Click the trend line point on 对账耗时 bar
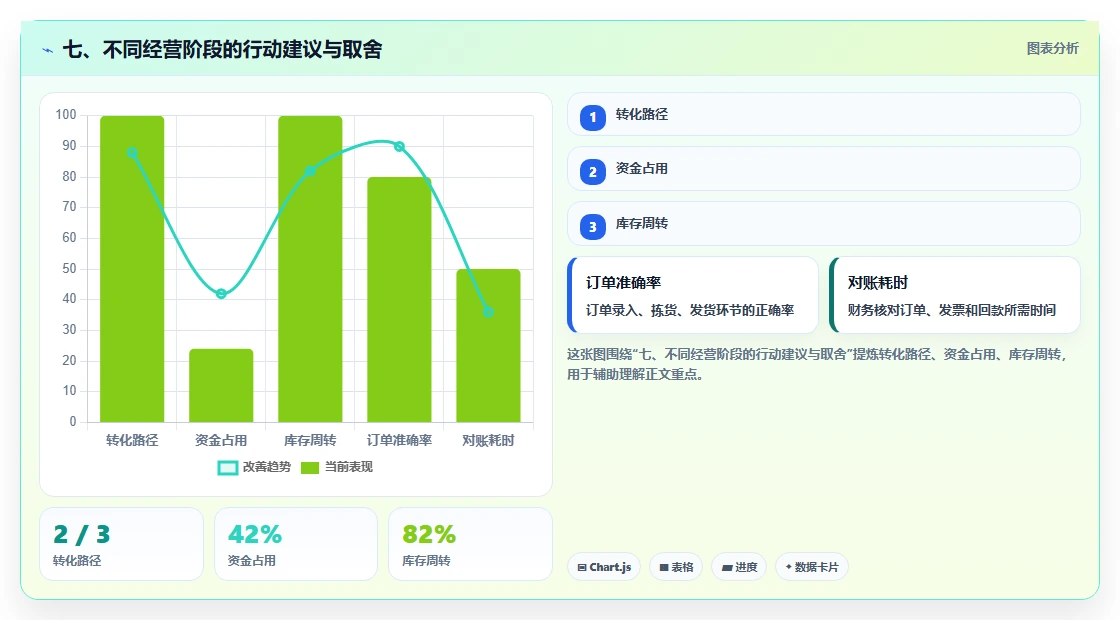Viewport: 1120px width, 620px height. (489, 312)
